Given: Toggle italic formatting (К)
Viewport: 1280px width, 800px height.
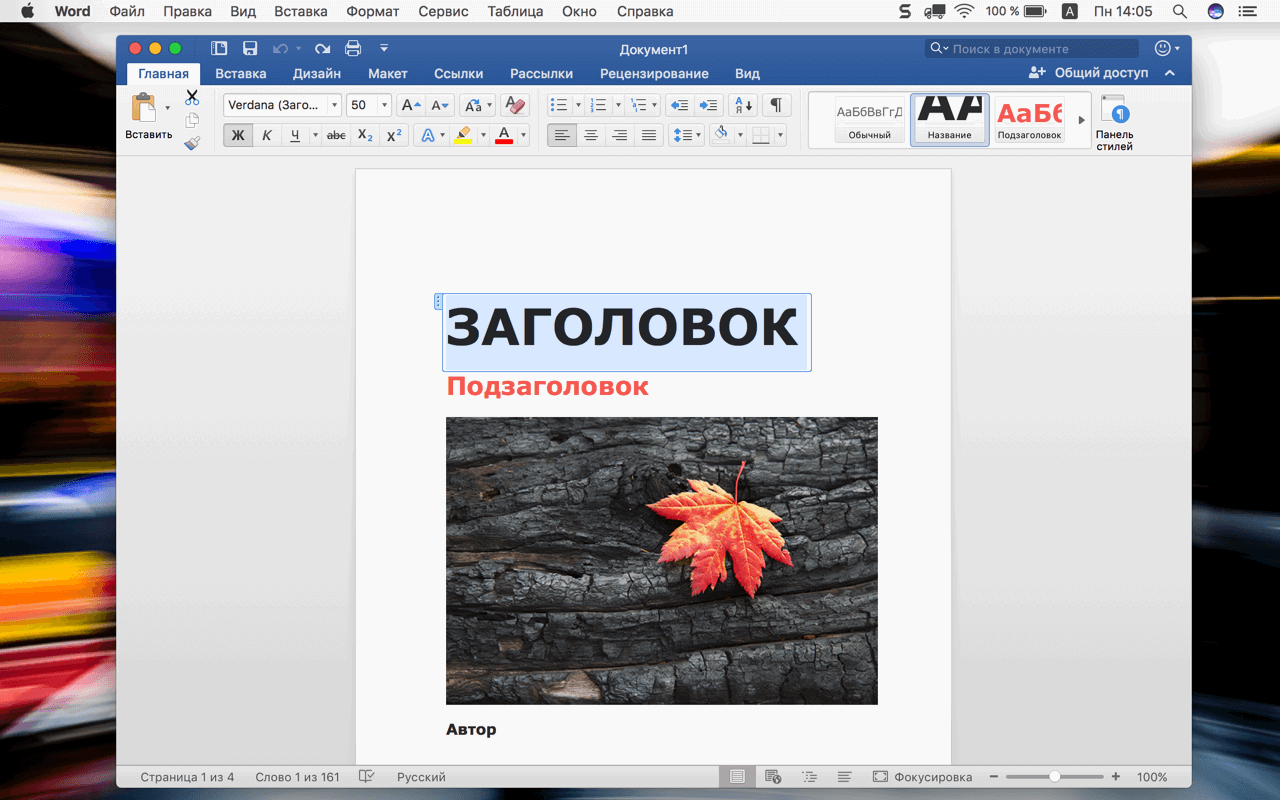Looking at the screenshot, I should [x=266, y=135].
